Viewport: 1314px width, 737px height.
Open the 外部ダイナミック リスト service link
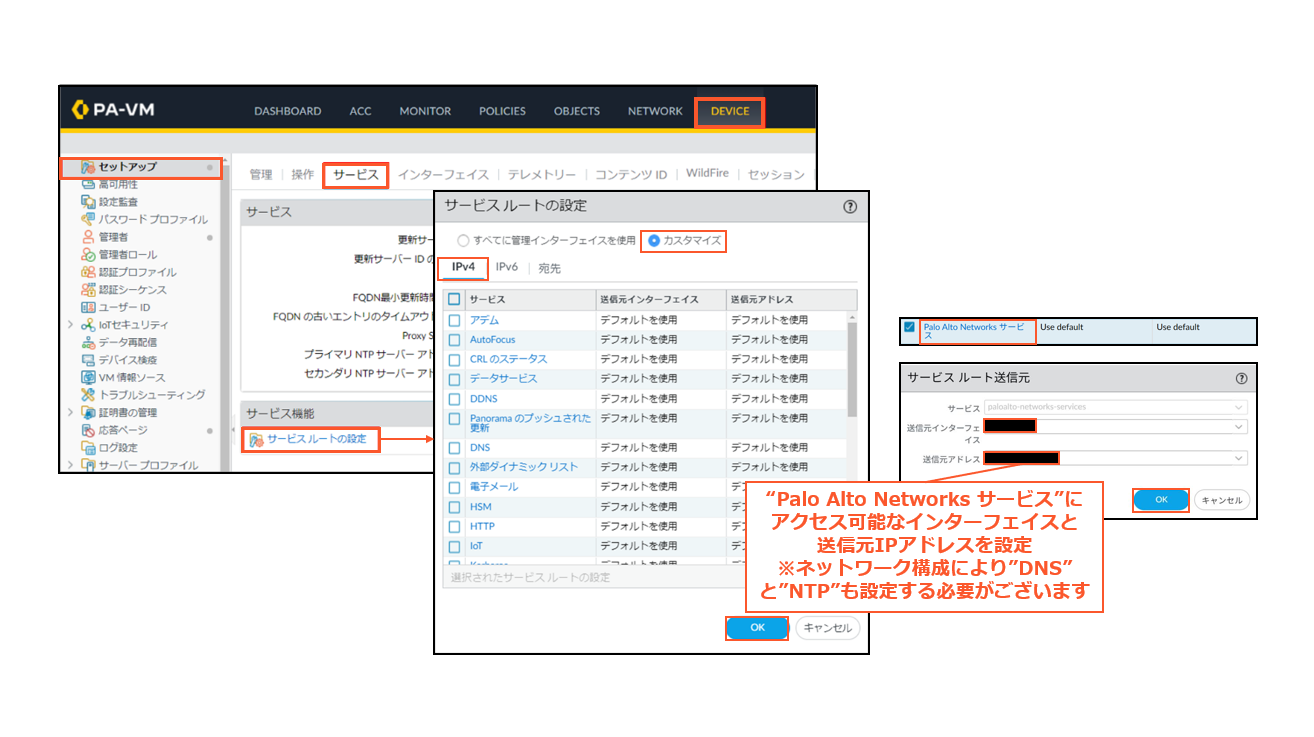524,467
